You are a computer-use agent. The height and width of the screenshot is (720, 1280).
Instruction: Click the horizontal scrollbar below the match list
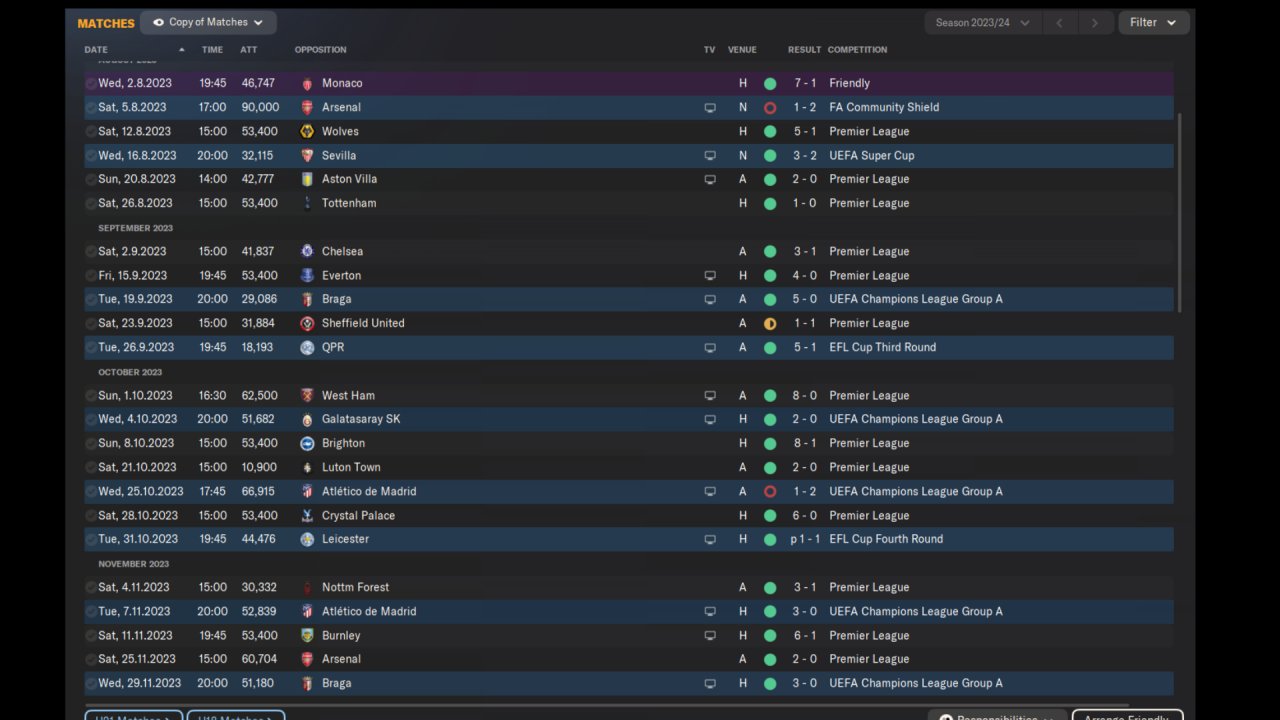[x=607, y=705]
